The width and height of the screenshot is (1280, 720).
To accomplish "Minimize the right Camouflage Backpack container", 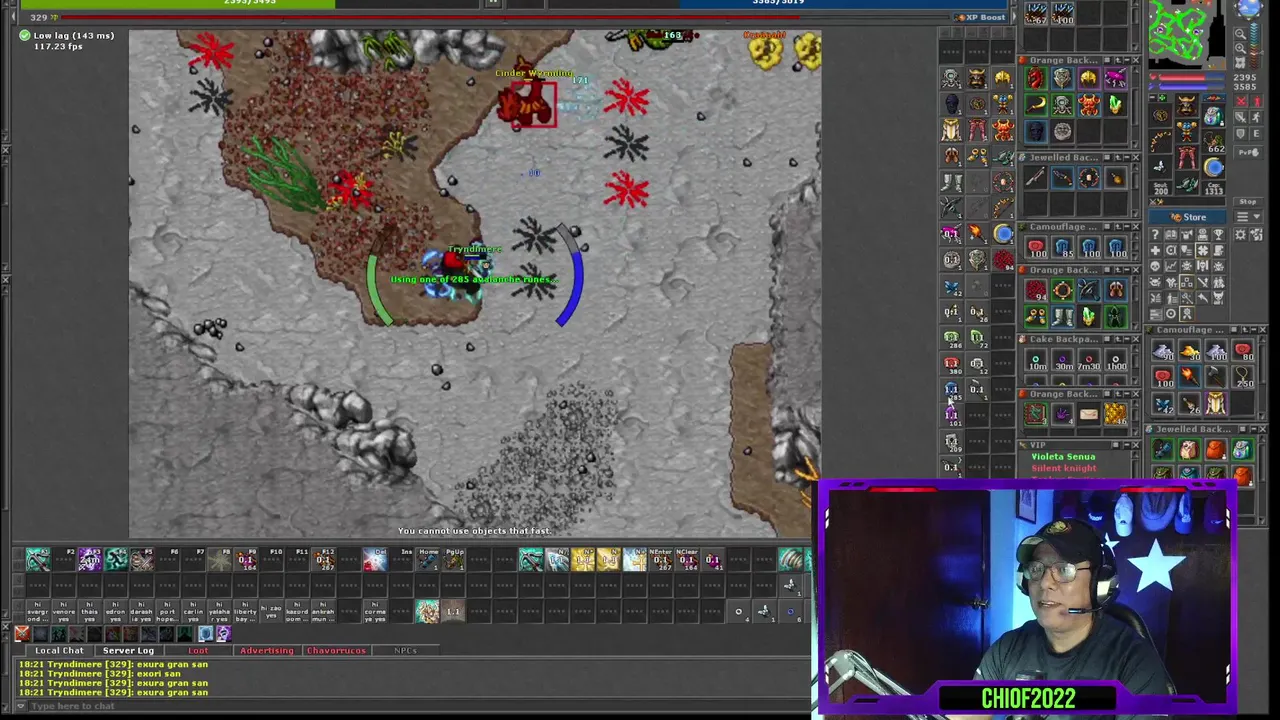I will coord(1253,329).
